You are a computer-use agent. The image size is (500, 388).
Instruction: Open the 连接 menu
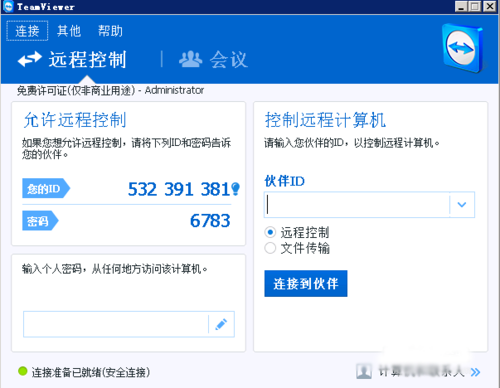tap(27, 31)
